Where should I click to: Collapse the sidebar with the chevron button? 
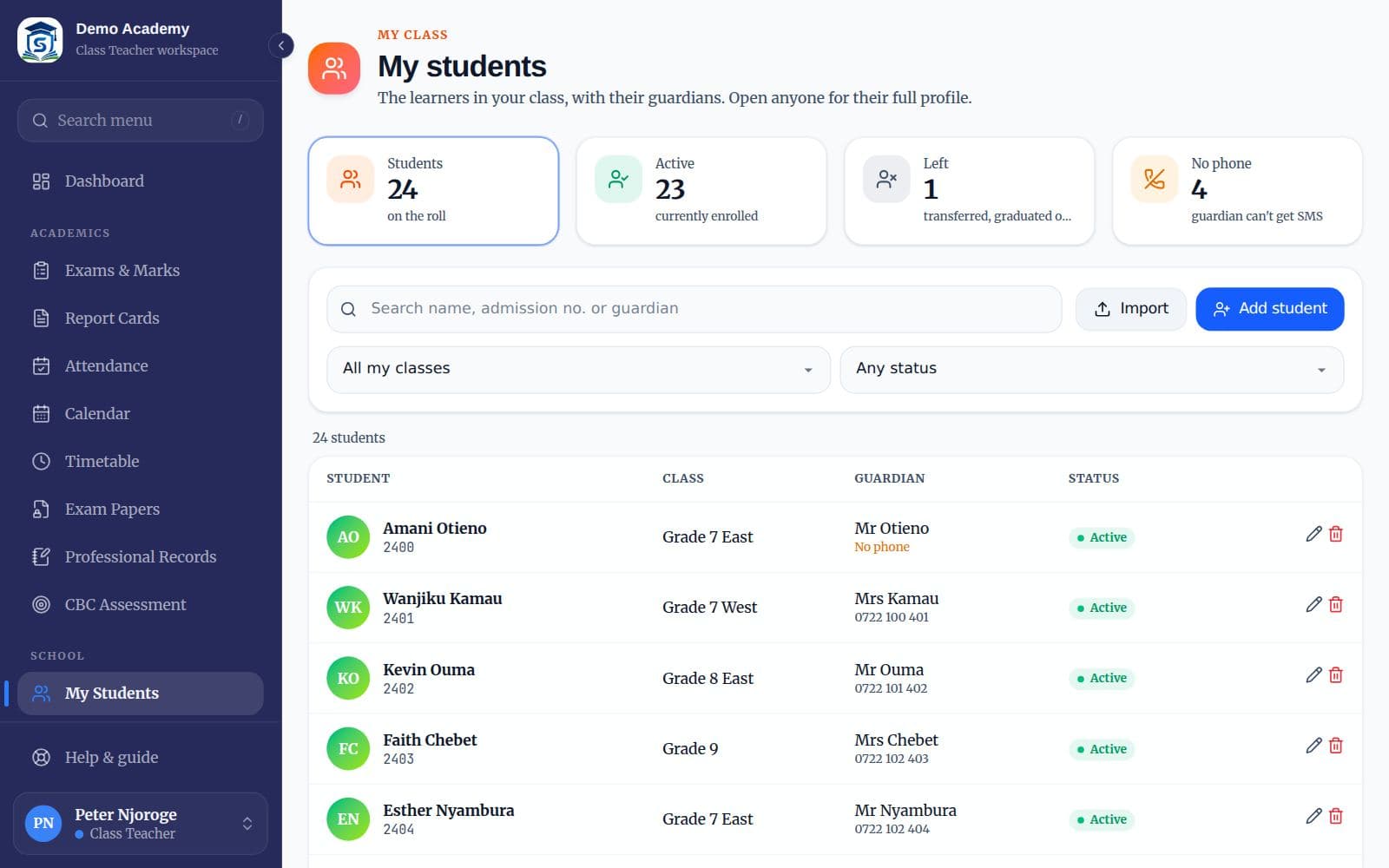click(280, 45)
